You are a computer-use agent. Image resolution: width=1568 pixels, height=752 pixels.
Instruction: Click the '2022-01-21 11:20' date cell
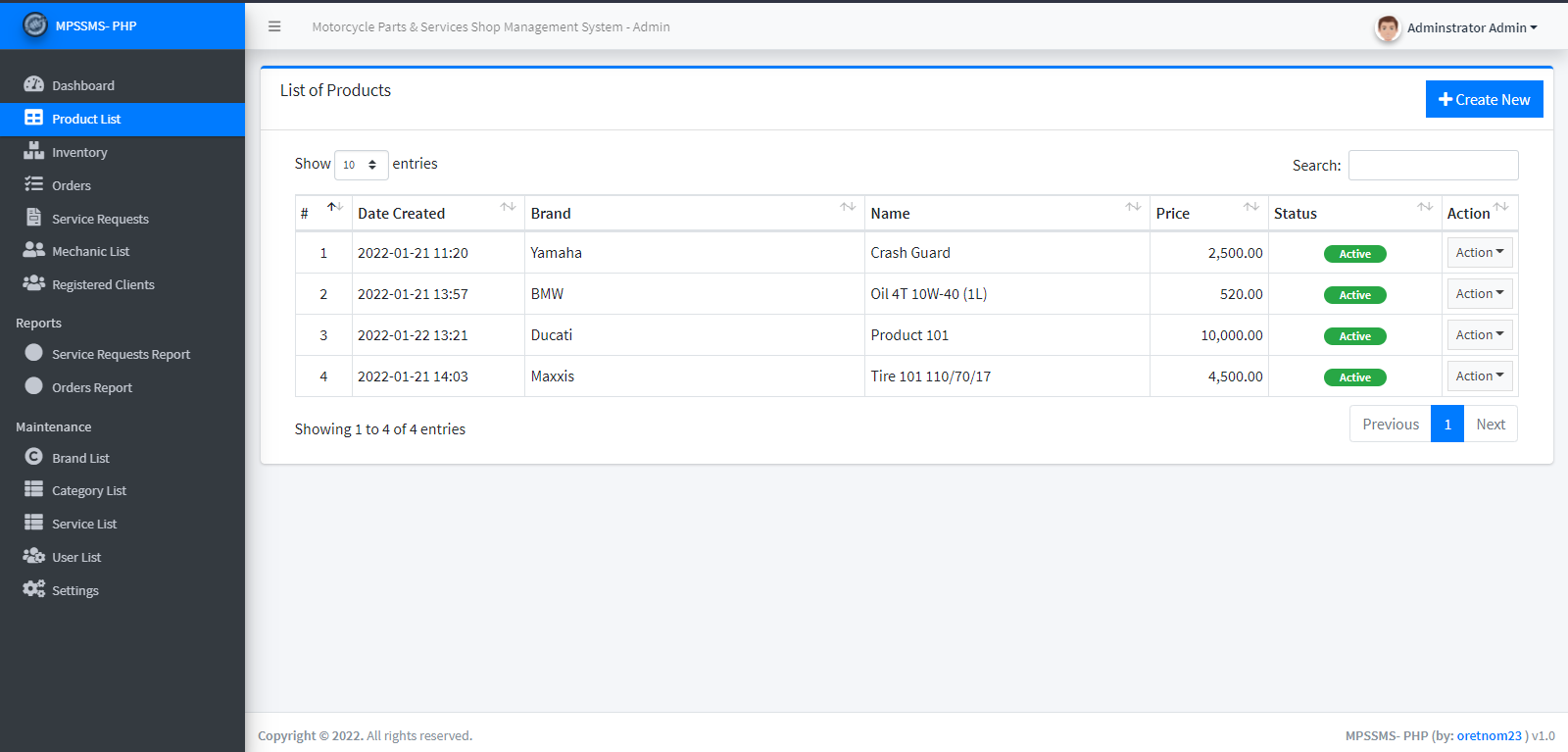(438, 253)
